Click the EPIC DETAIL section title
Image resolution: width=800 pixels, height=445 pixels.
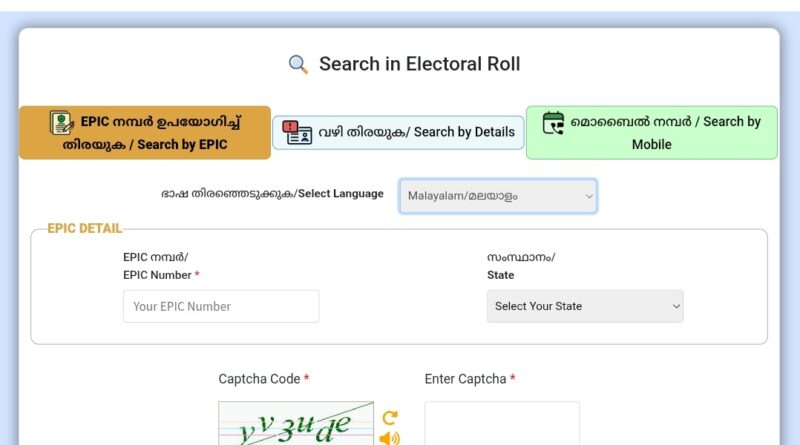(x=84, y=229)
